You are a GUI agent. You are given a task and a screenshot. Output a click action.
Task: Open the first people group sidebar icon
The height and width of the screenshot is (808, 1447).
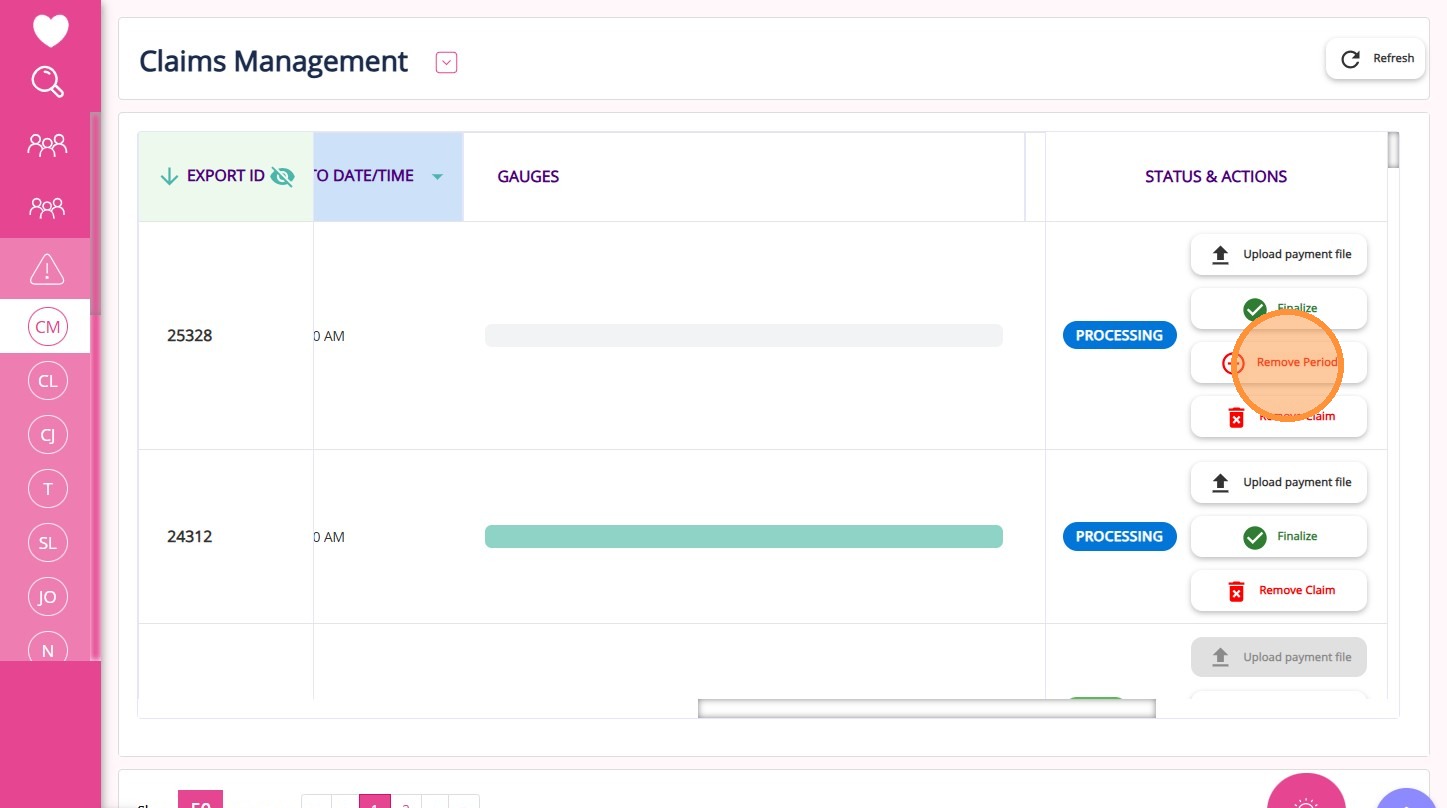click(x=47, y=146)
